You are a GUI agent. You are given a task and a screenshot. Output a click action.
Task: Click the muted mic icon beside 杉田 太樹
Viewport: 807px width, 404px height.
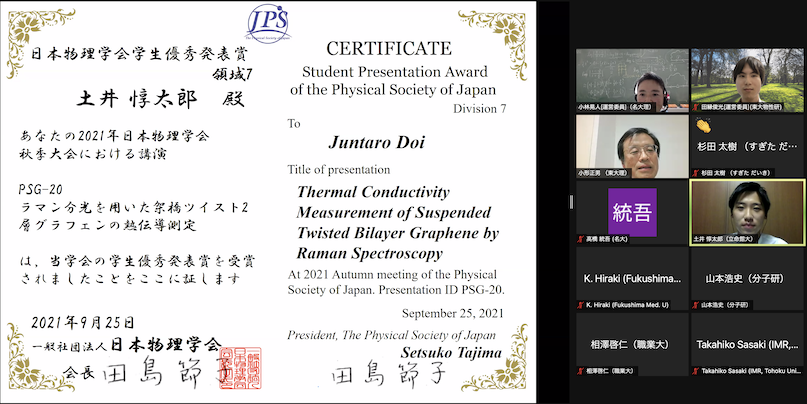pyautogui.click(x=696, y=173)
